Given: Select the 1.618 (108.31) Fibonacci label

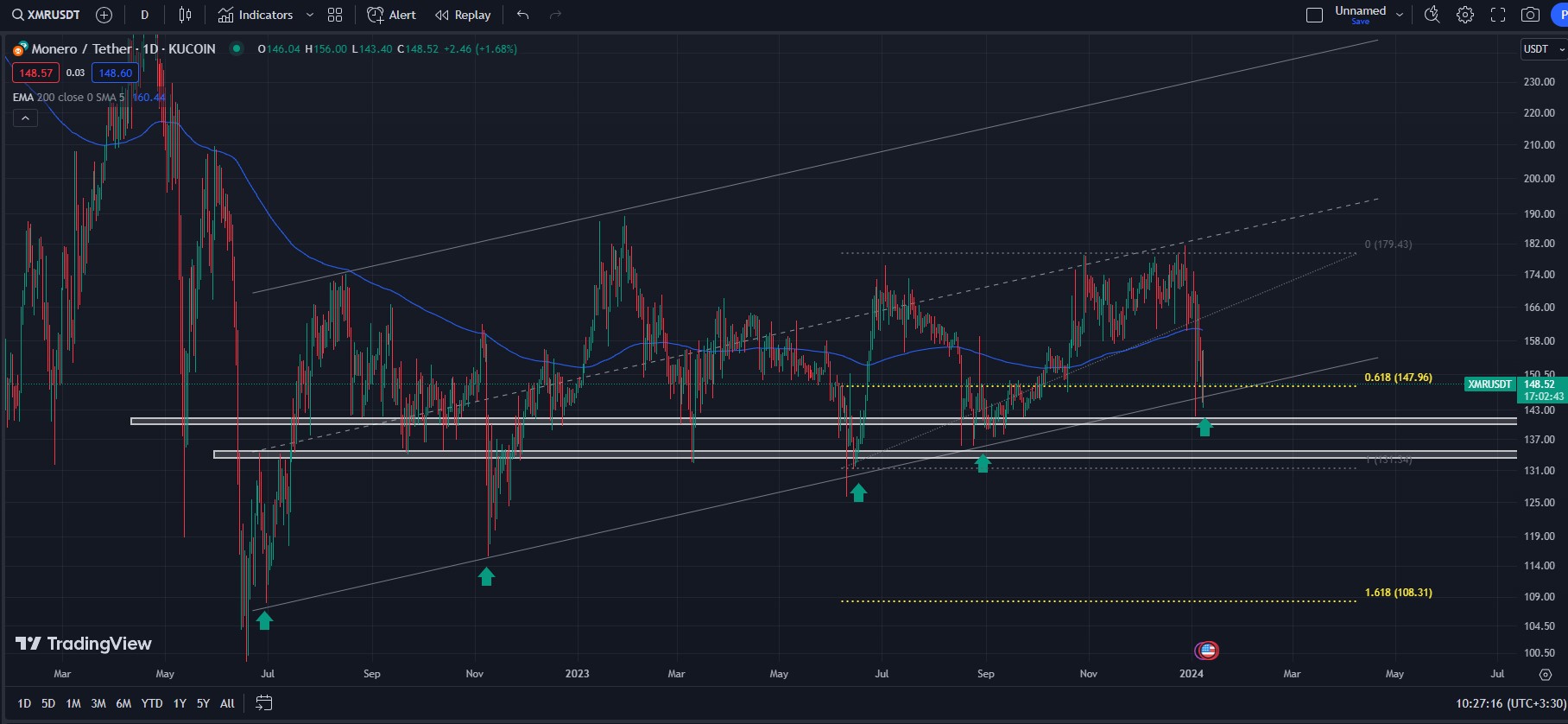Looking at the screenshot, I should point(1398,593).
